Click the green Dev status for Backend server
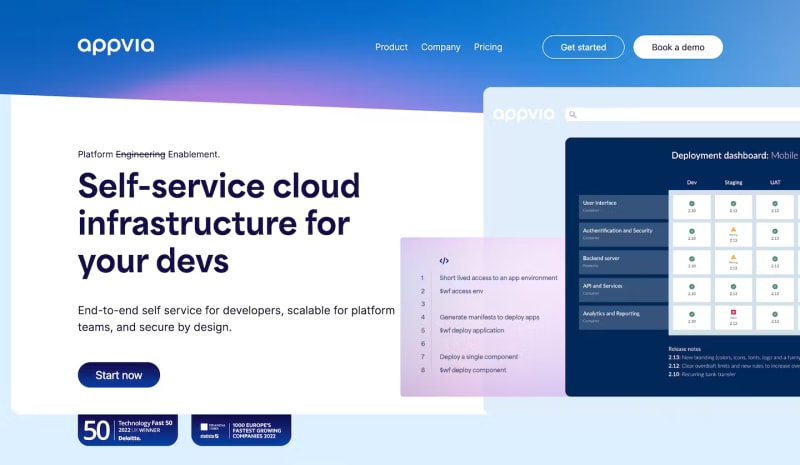 coord(692,261)
